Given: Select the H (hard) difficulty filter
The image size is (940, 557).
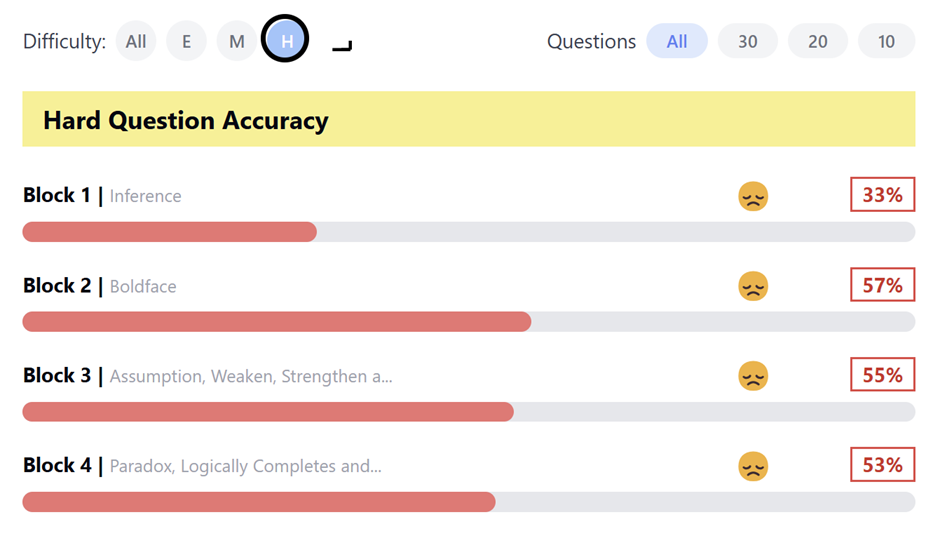Looking at the screenshot, I should [x=286, y=41].
